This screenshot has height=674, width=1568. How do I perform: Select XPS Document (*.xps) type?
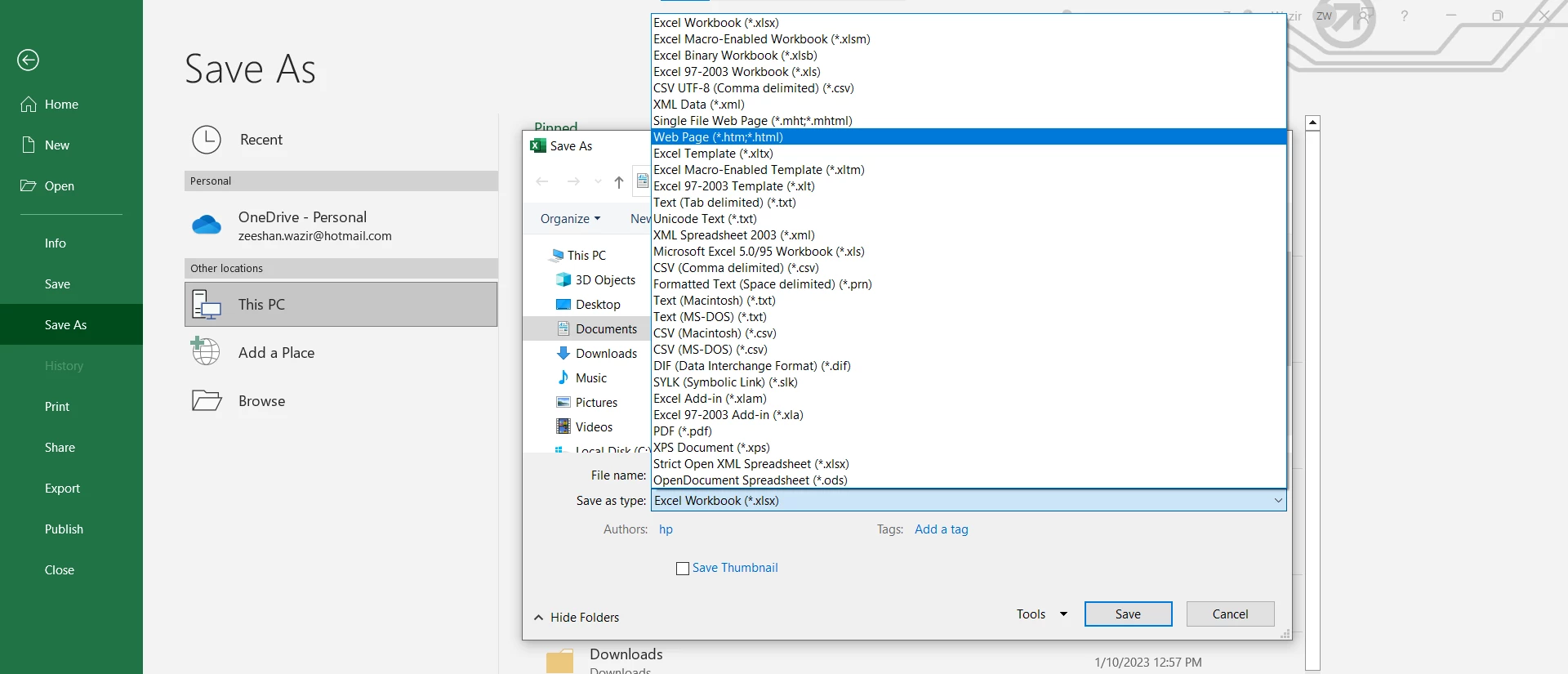point(969,448)
